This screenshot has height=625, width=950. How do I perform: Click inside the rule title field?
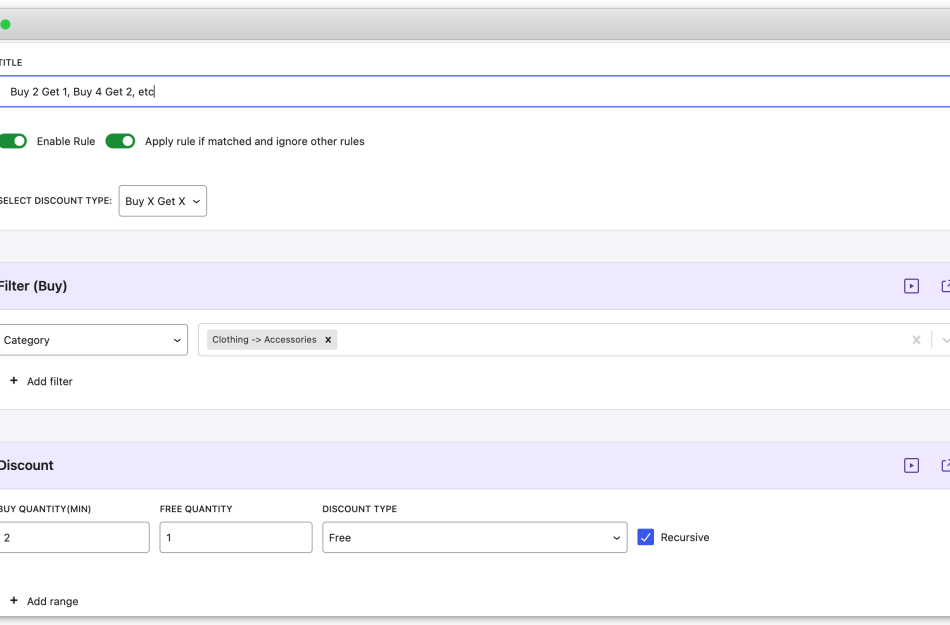[x=200, y=91]
